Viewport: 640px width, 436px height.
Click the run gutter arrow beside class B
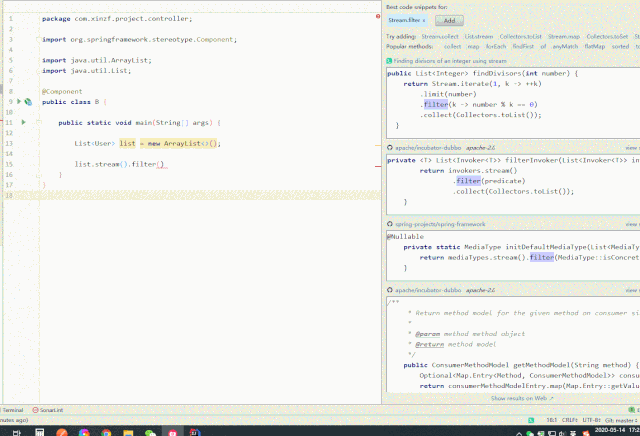[18, 102]
